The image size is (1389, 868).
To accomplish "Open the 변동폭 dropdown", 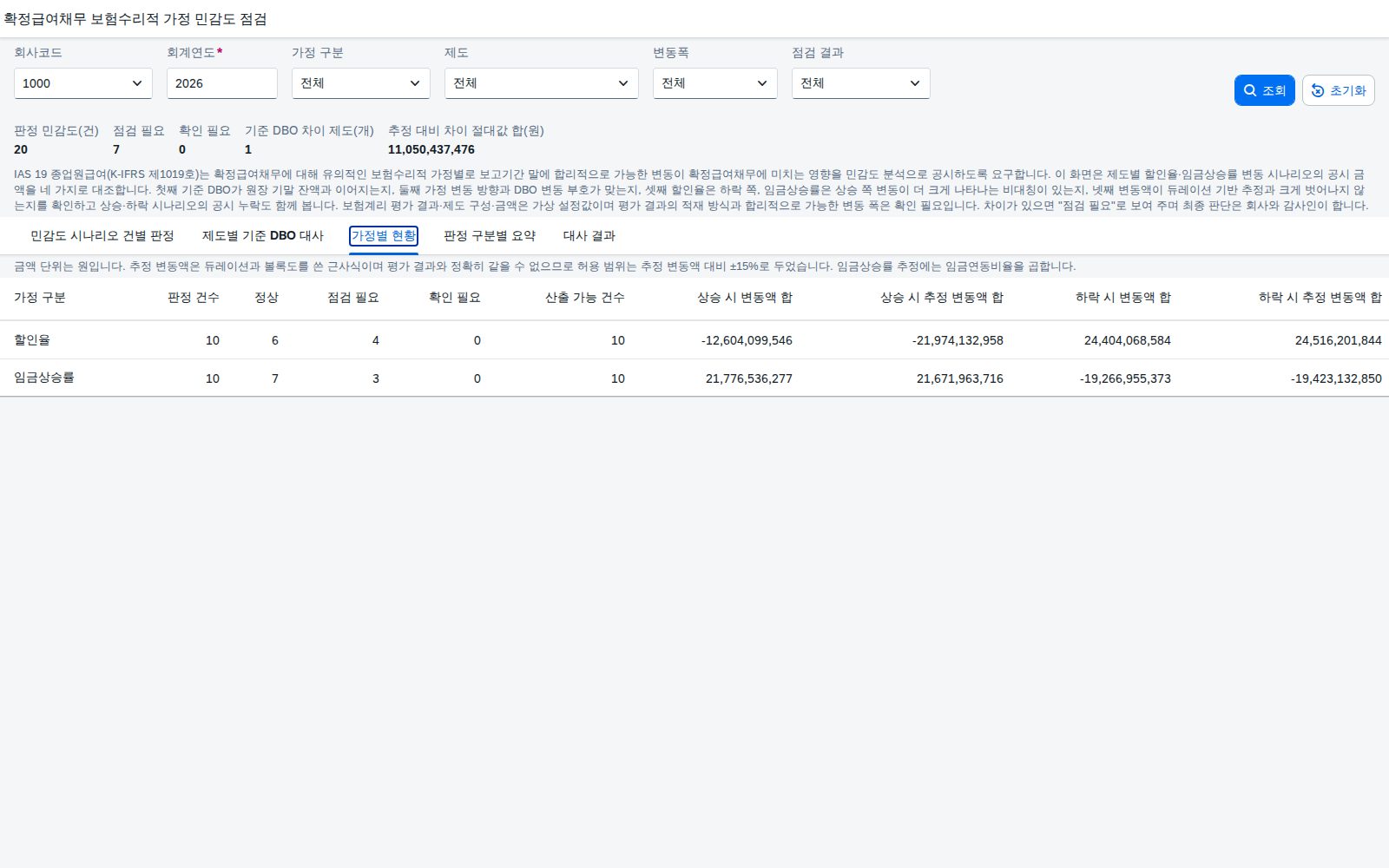I will click(715, 83).
